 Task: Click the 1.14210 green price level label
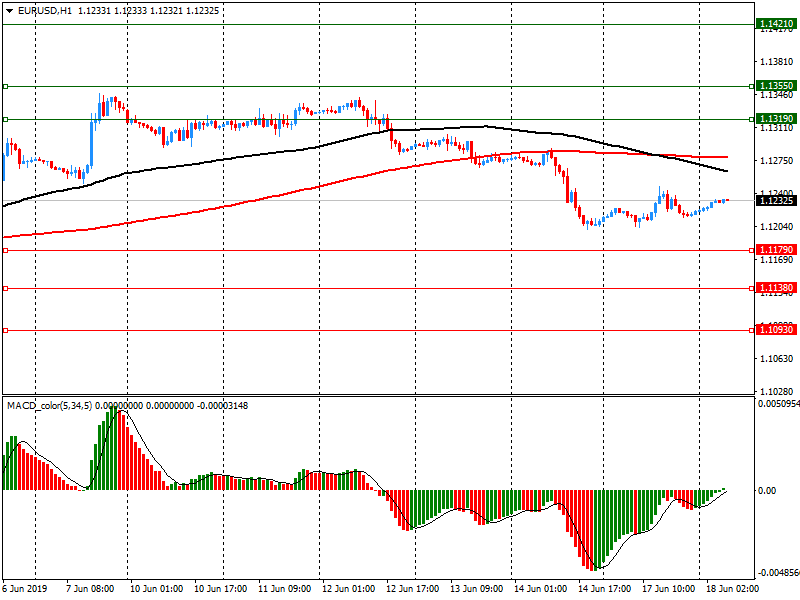(776, 24)
